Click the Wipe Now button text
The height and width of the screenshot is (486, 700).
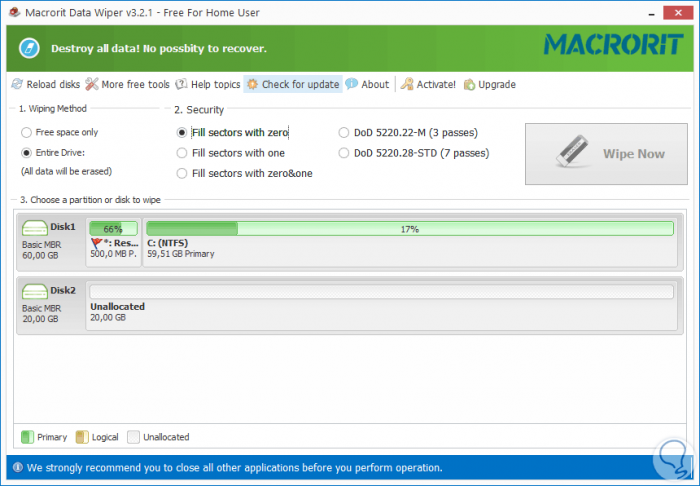[x=634, y=154]
